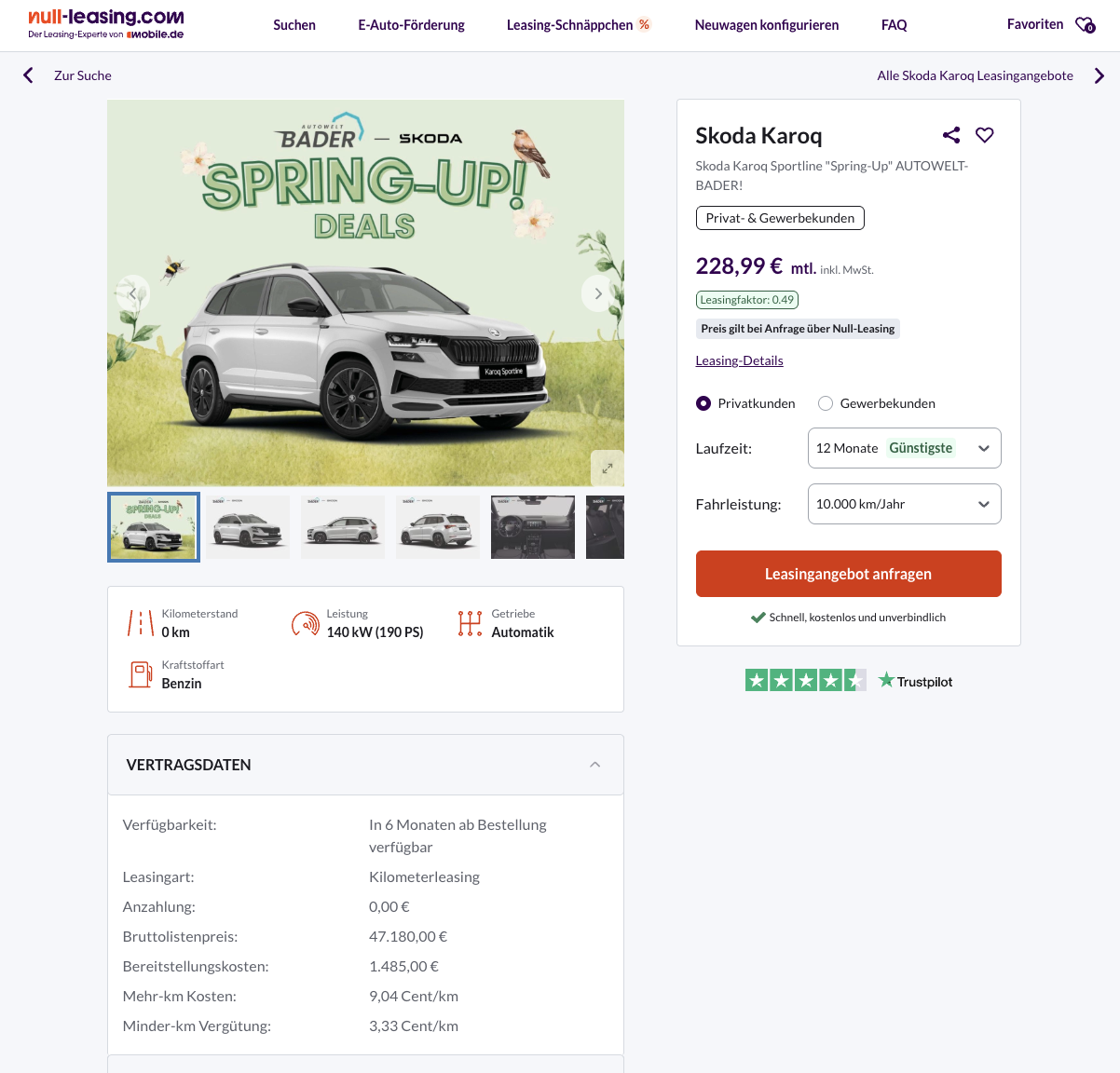Select the Gewerbekunden radio button
The height and width of the screenshot is (1073, 1120).
coord(826,403)
